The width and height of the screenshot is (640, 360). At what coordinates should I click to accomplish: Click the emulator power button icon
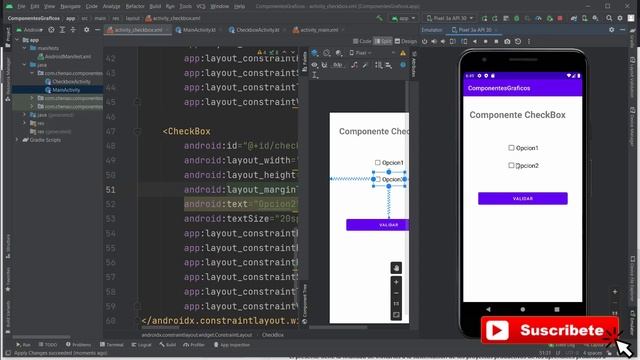tap(424, 41)
